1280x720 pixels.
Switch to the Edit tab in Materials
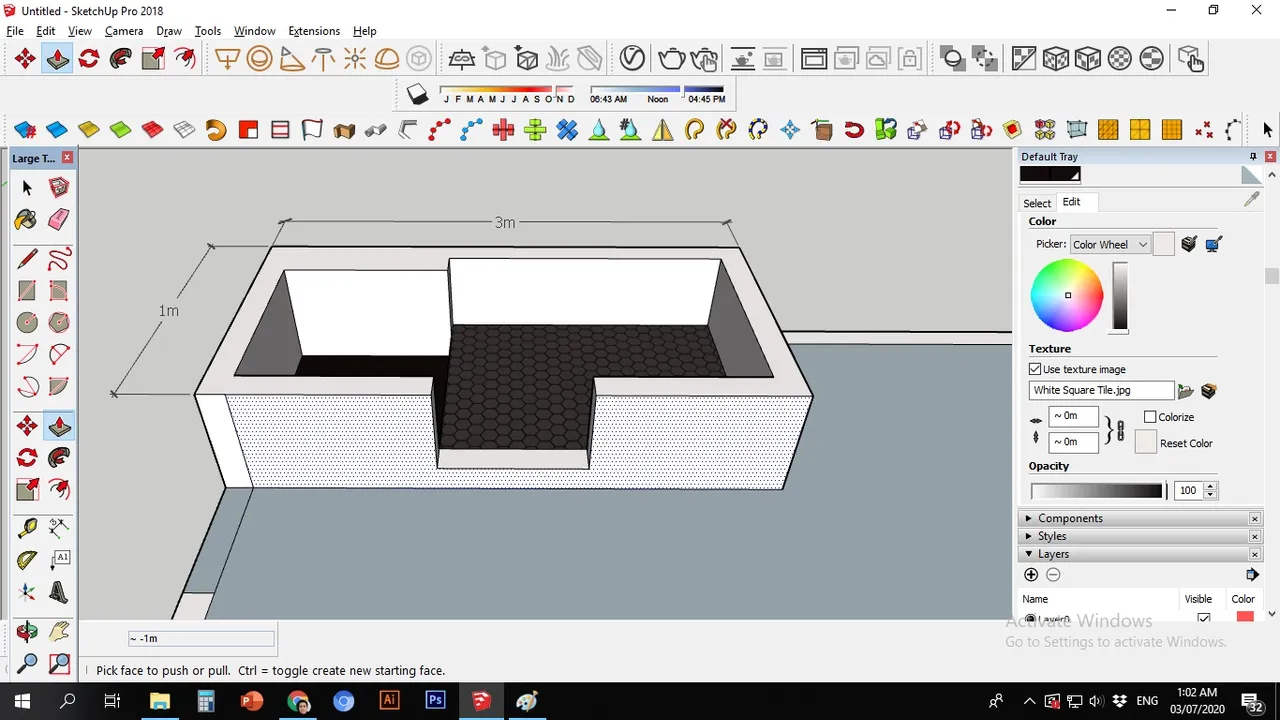coord(1071,202)
